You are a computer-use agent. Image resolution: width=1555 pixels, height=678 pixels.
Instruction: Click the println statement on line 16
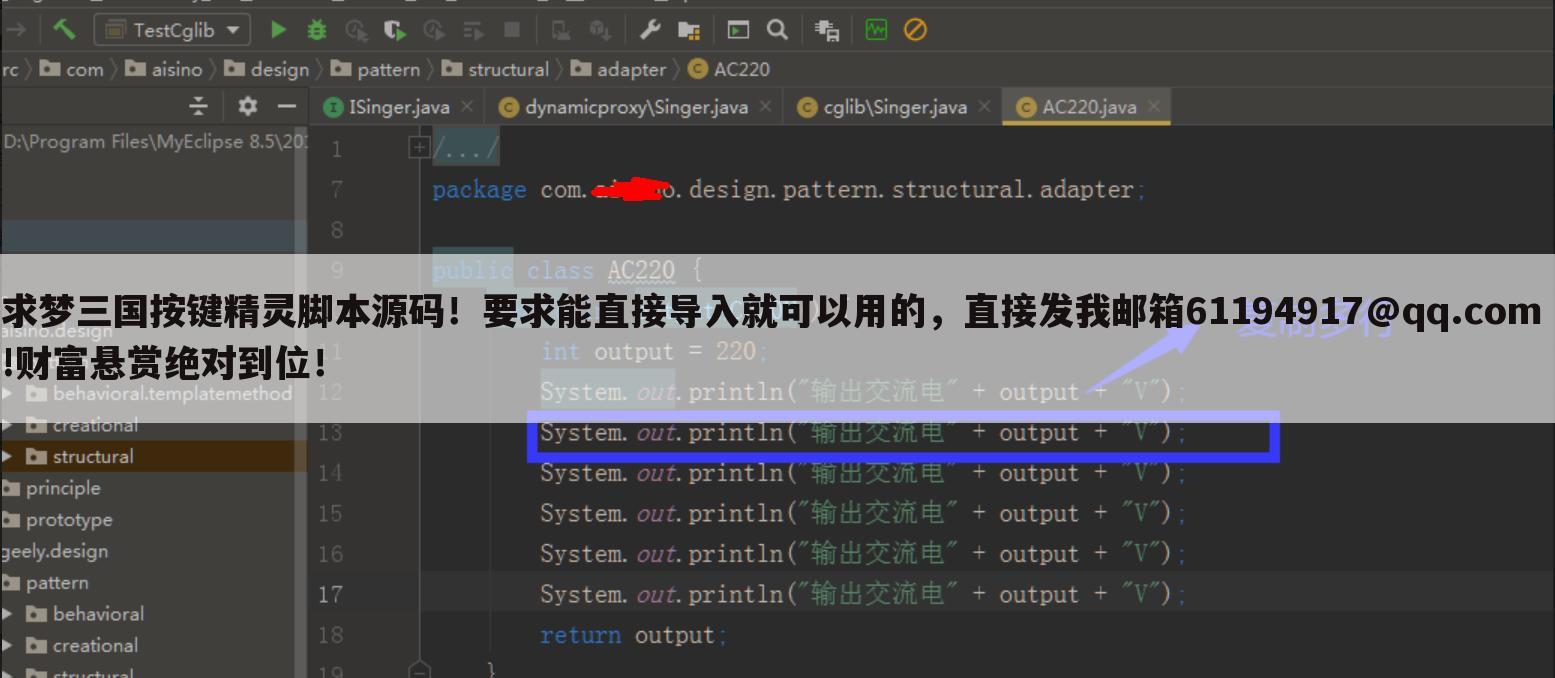coord(863,553)
